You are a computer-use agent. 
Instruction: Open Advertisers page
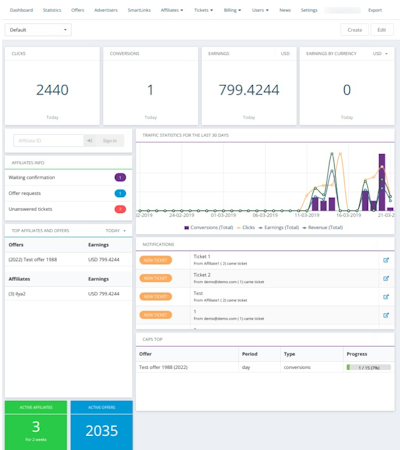[106, 10]
